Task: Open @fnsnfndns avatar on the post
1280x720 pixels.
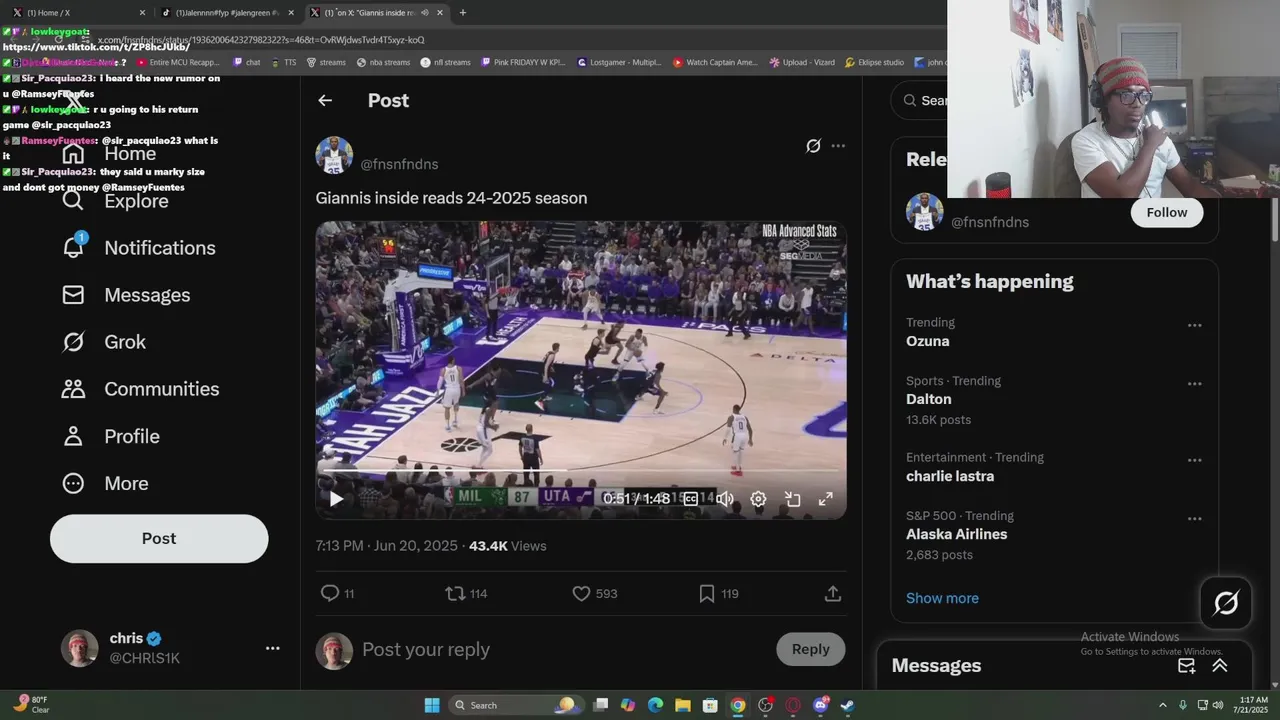Action: pos(334,155)
